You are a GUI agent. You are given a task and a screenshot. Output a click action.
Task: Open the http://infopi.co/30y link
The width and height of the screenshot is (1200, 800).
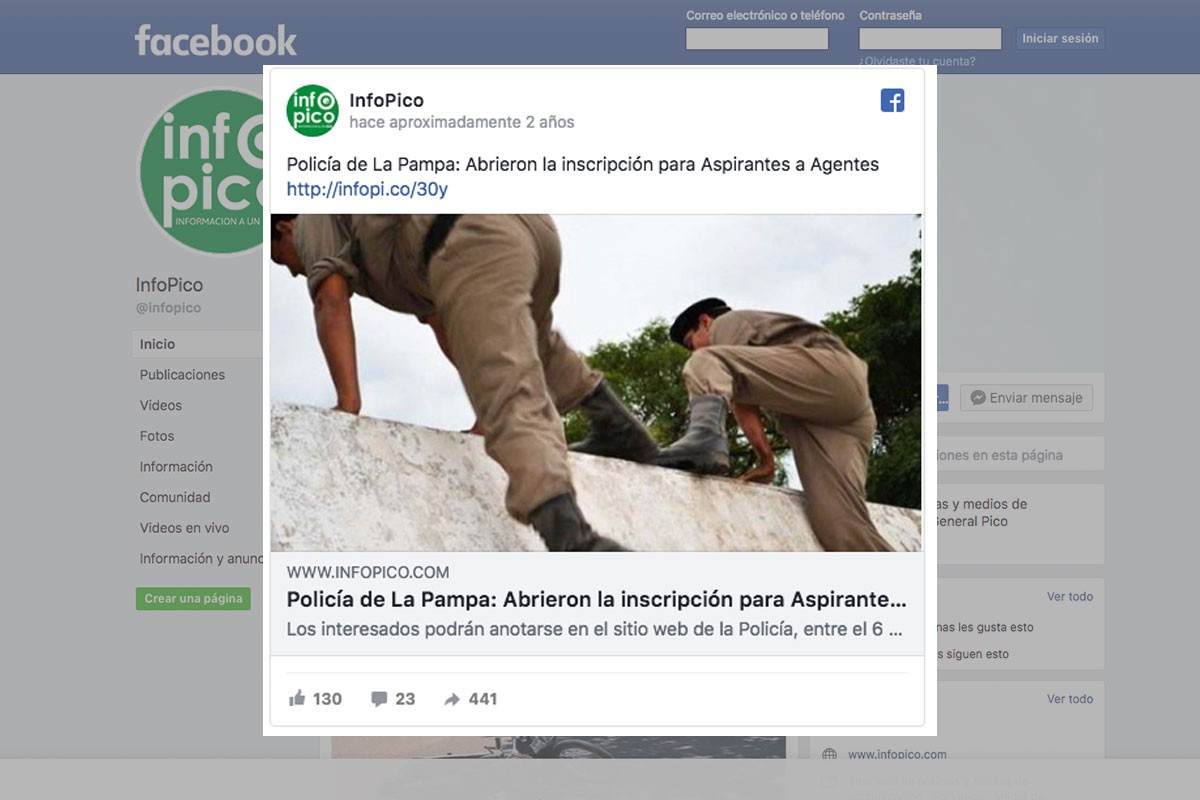pyautogui.click(x=367, y=189)
